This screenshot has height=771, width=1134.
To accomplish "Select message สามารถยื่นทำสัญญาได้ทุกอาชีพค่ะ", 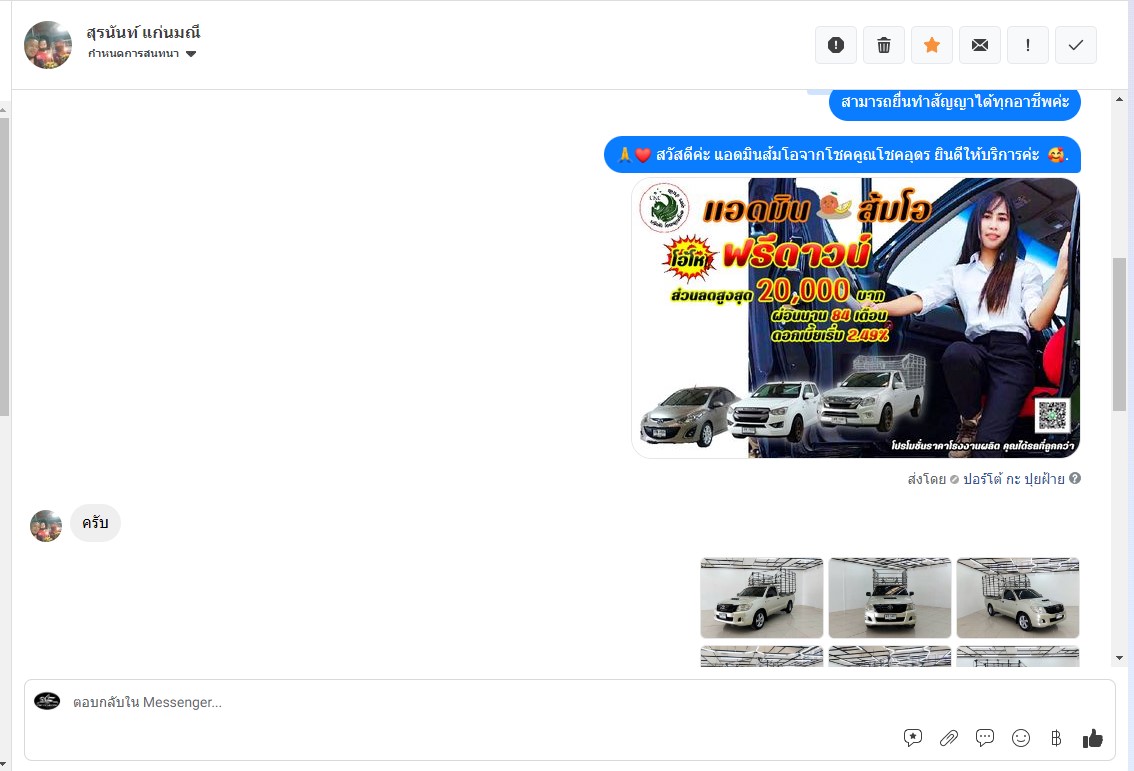I will pyautogui.click(x=955, y=102).
